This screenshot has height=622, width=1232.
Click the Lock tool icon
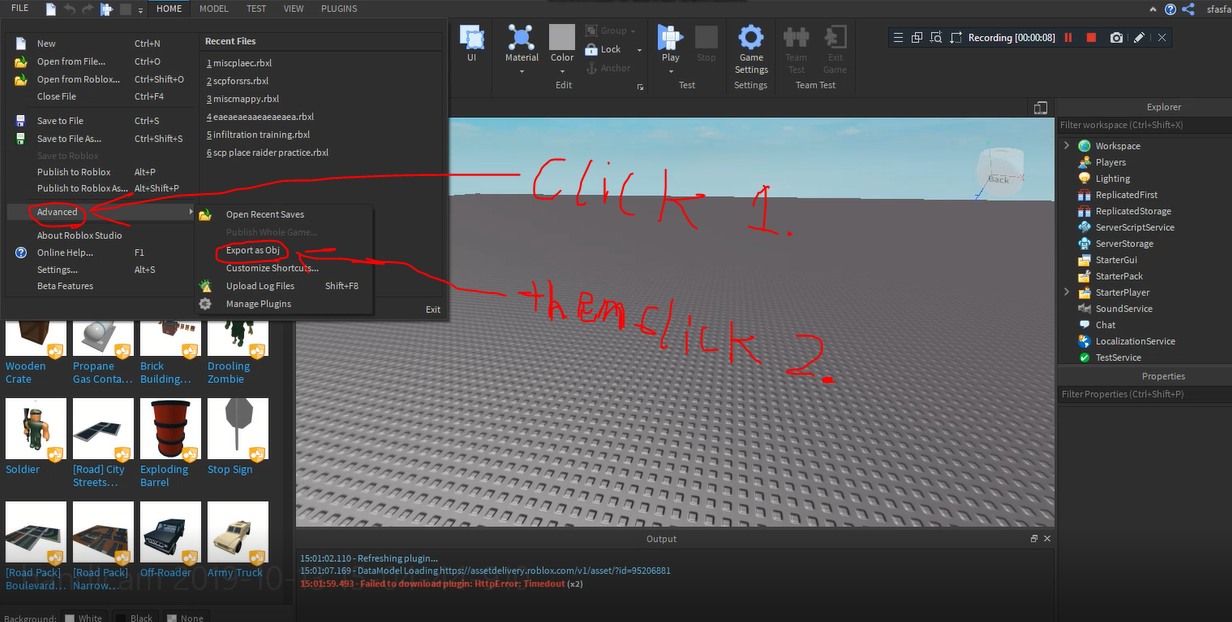pyautogui.click(x=591, y=49)
